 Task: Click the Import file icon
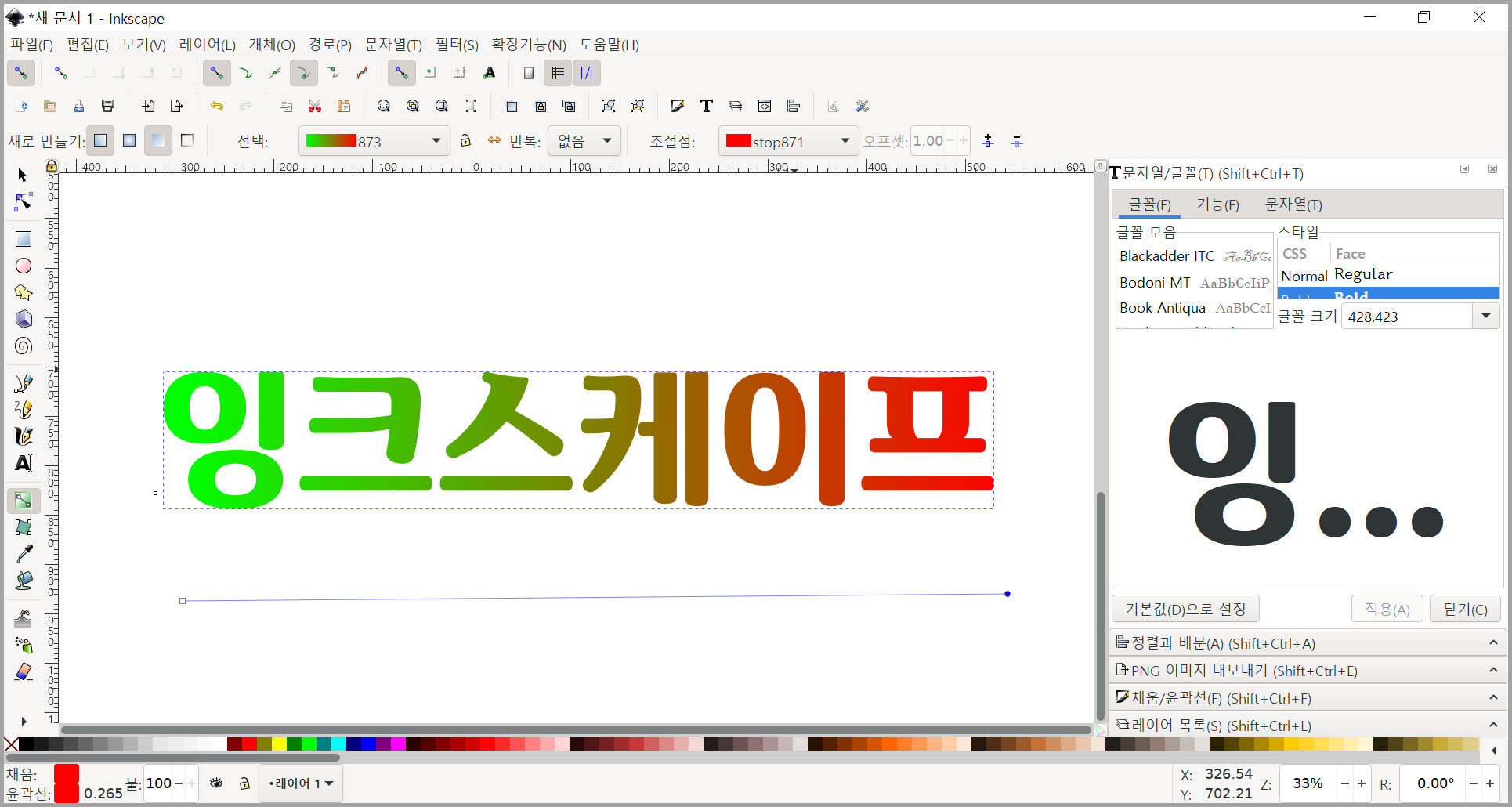(x=148, y=106)
